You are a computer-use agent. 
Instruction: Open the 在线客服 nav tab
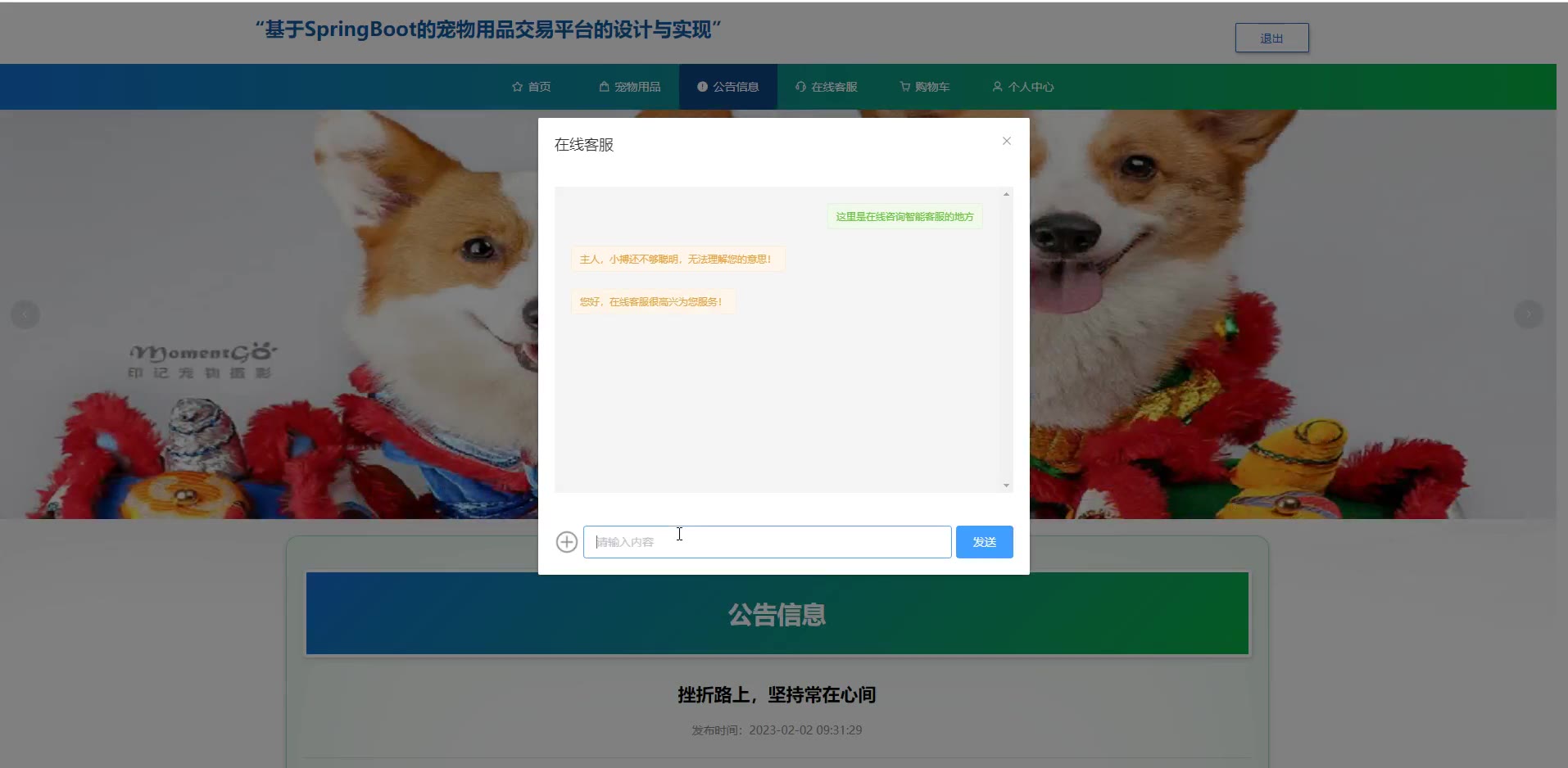click(827, 87)
